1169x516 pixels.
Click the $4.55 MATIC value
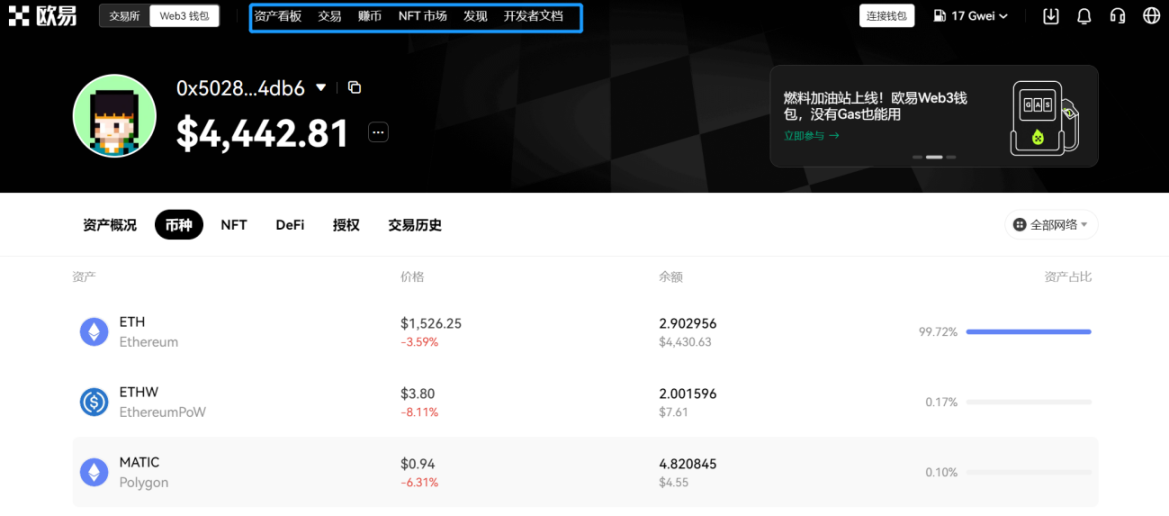point(673,482)
